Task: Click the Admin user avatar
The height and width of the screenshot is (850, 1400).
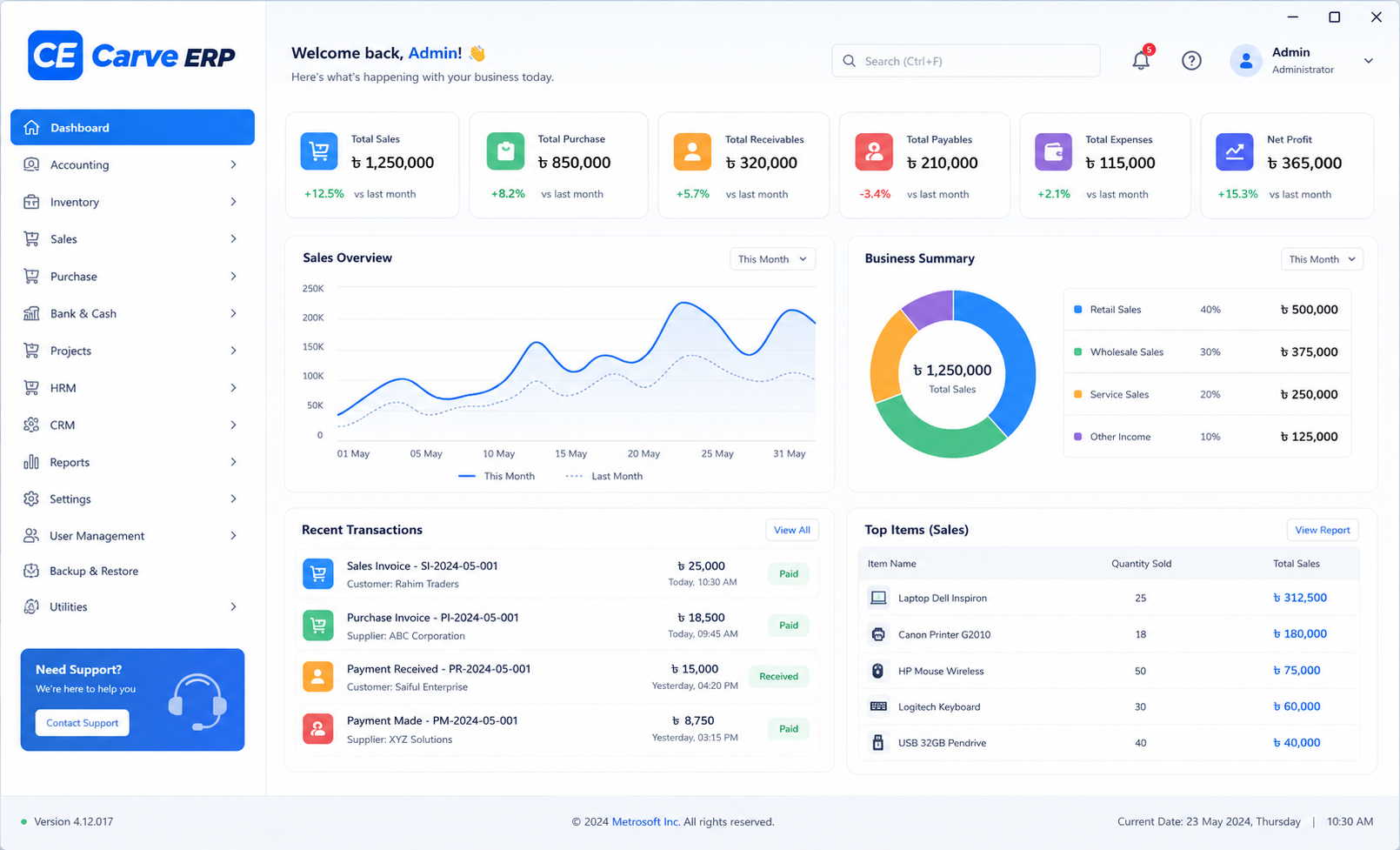Action: pos(1245,60)
